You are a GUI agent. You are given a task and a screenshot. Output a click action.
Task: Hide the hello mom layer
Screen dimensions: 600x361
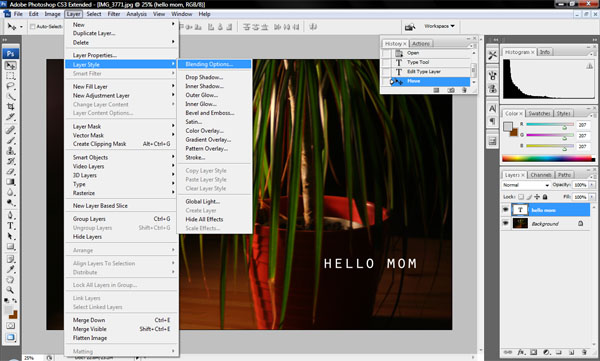point(505,210)
